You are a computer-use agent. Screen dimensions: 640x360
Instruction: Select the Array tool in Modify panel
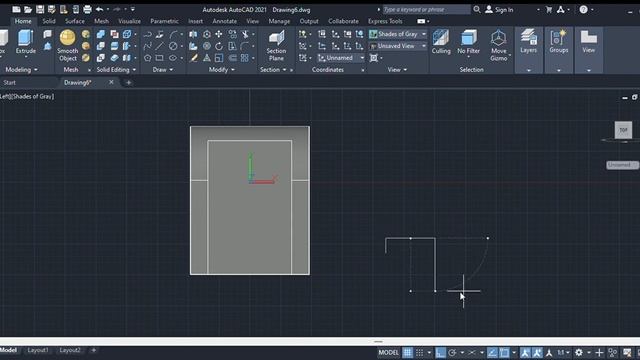pyautogui.click(x=245, y=58)
